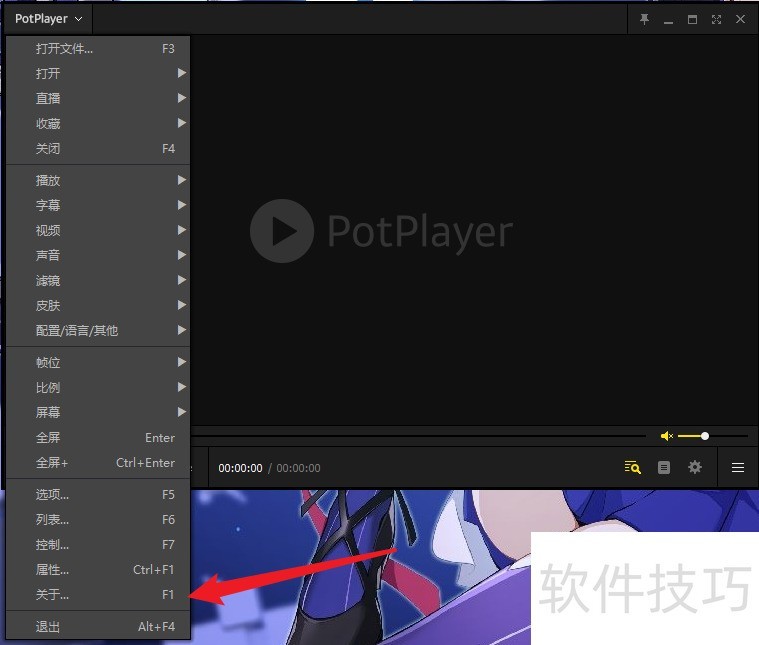
Task: Open 控制... menu entry
Action: tap(98, 545)
